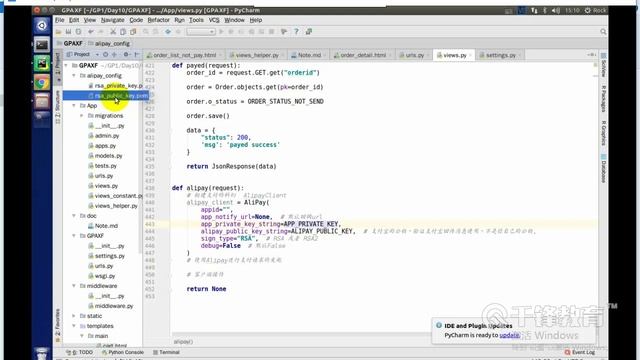Click the Event Log status icon

coord(580,352)
